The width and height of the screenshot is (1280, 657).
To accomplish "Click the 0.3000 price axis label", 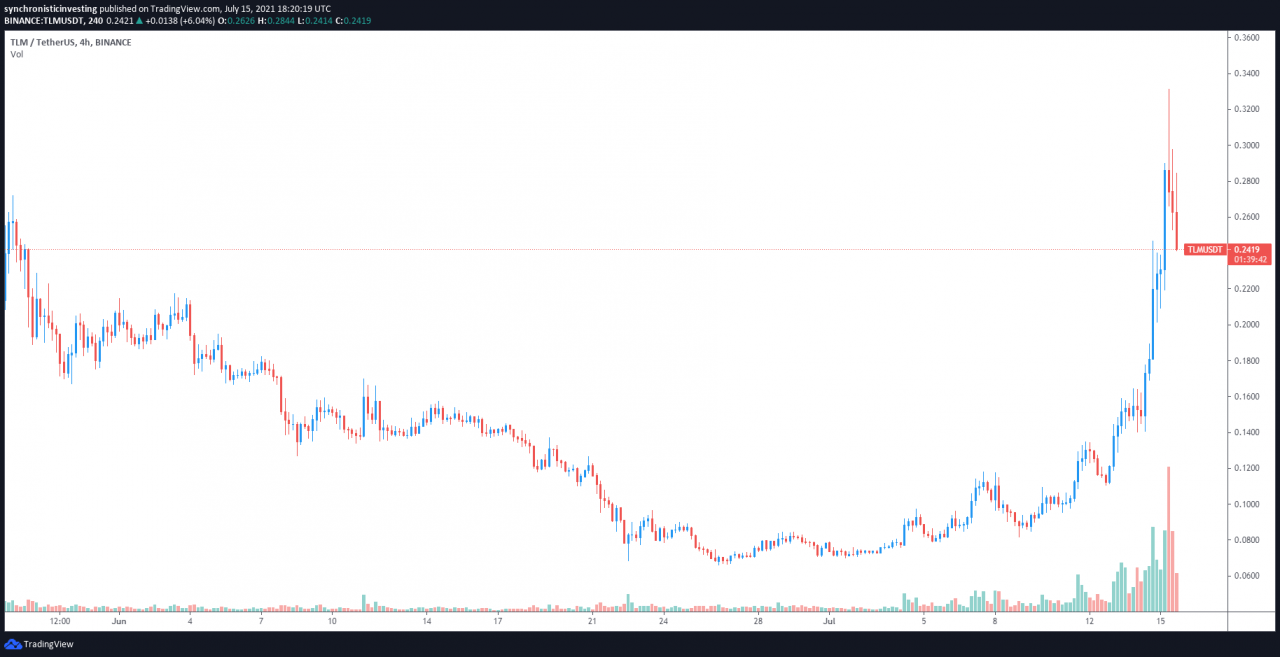I will pyautogui.click(x=1246, y=145).
